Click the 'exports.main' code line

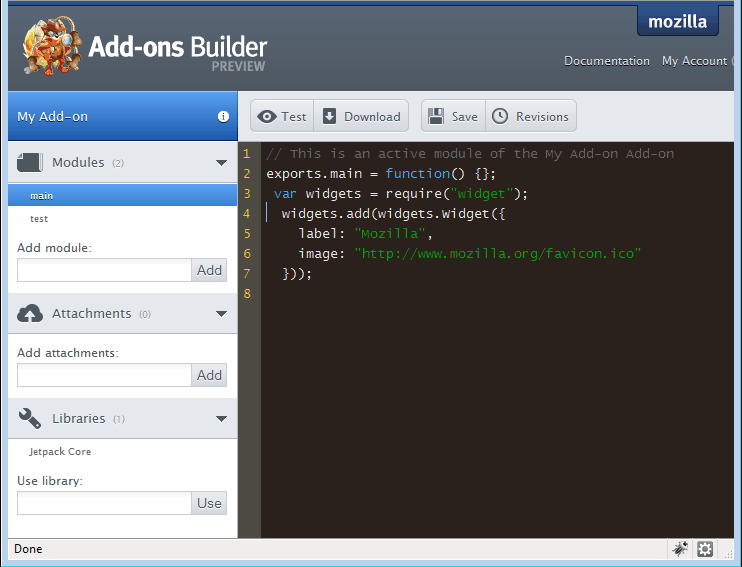tap(381, 174)
